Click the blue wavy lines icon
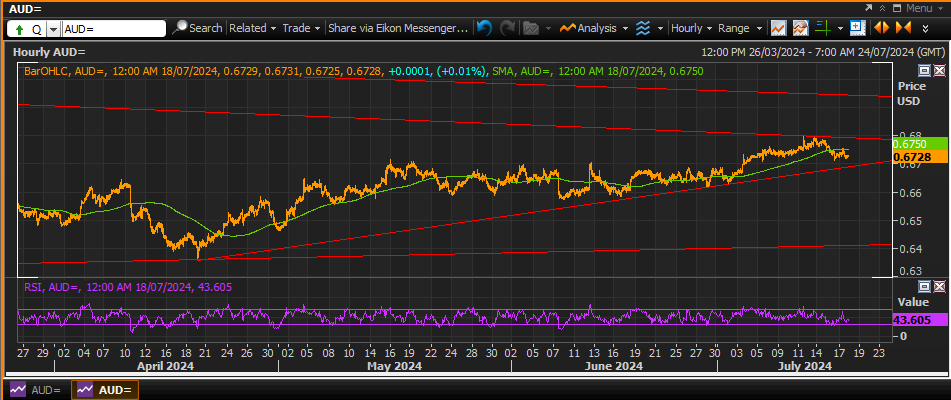Viewport: 951px width, 400px height. pos(644,28)
